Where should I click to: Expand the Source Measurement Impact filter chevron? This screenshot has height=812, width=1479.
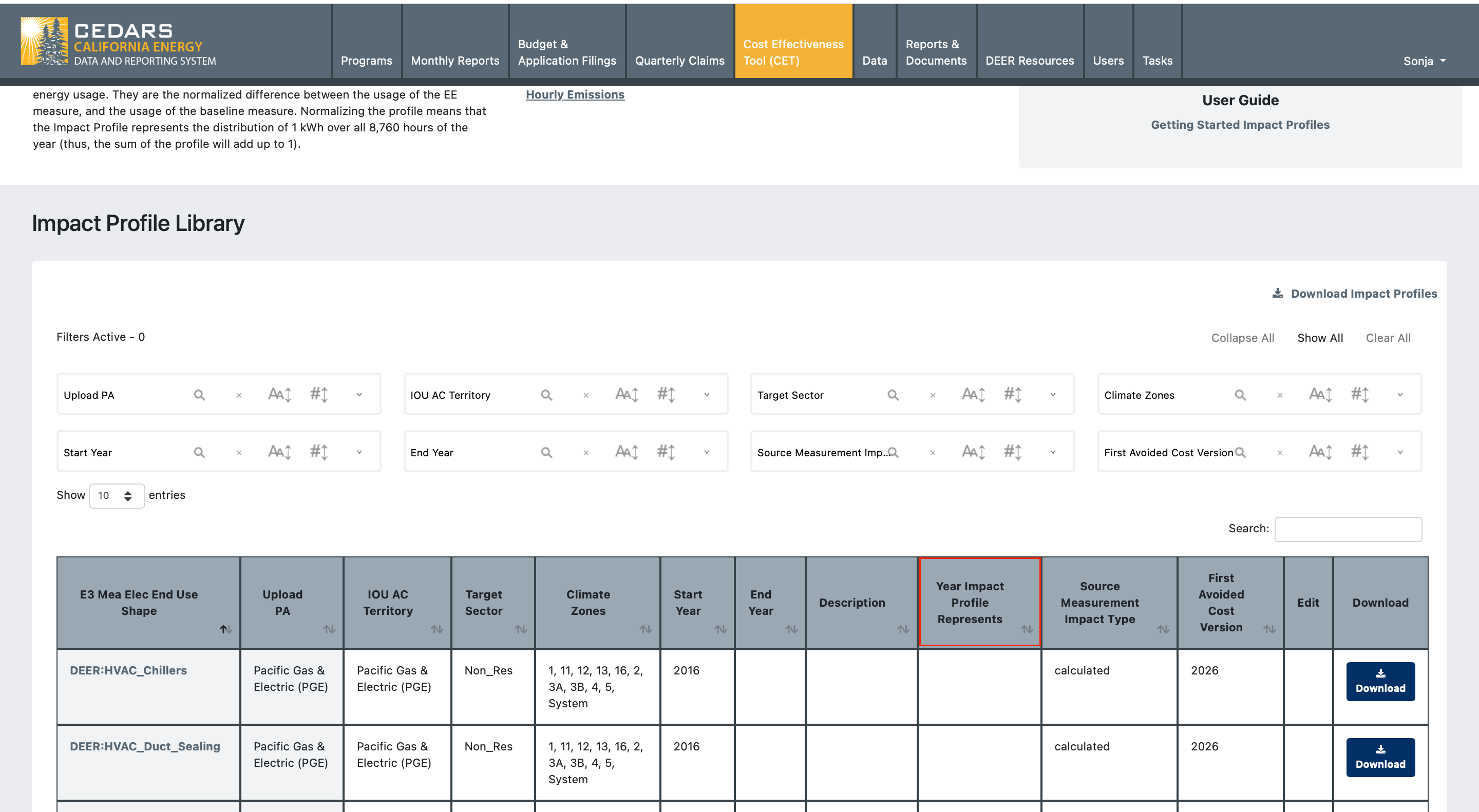1053,452
